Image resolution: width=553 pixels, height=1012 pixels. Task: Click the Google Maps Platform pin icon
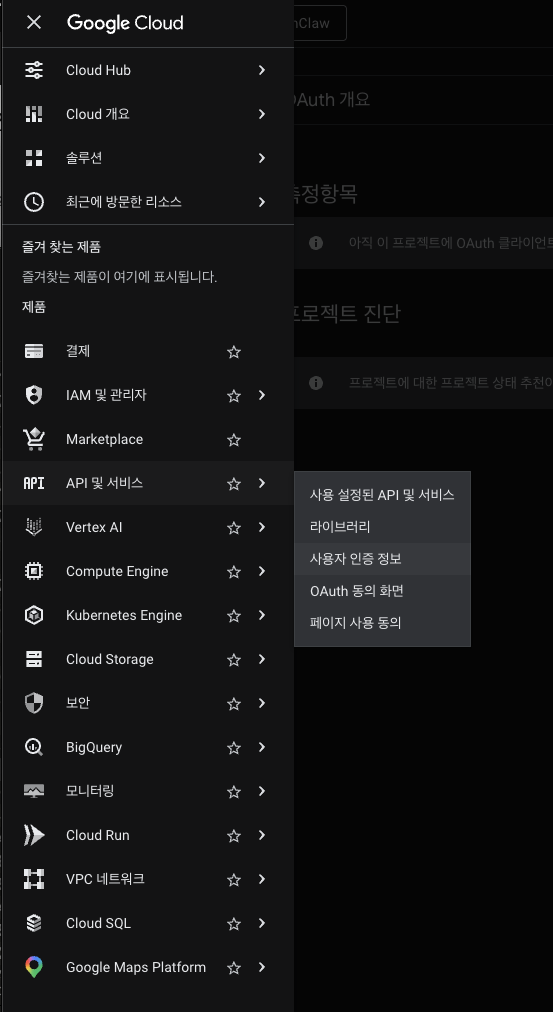[x=34, y=967]
